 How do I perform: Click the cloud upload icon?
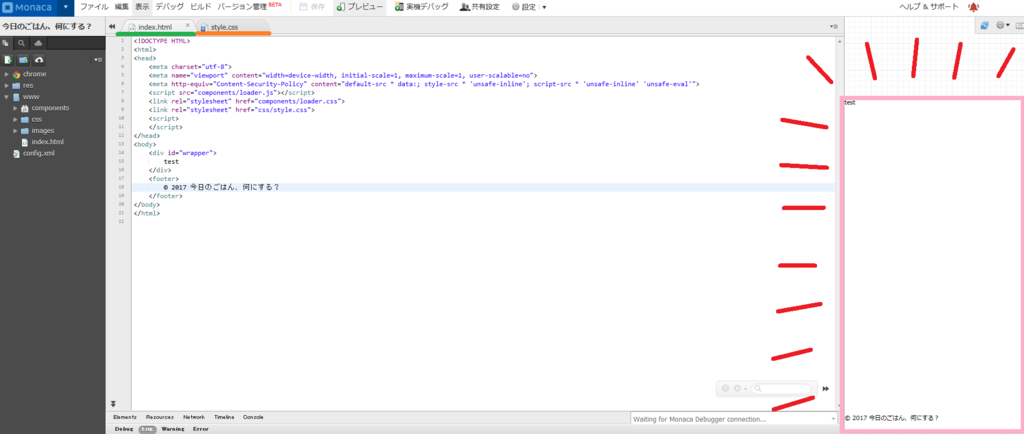(39, 59)
